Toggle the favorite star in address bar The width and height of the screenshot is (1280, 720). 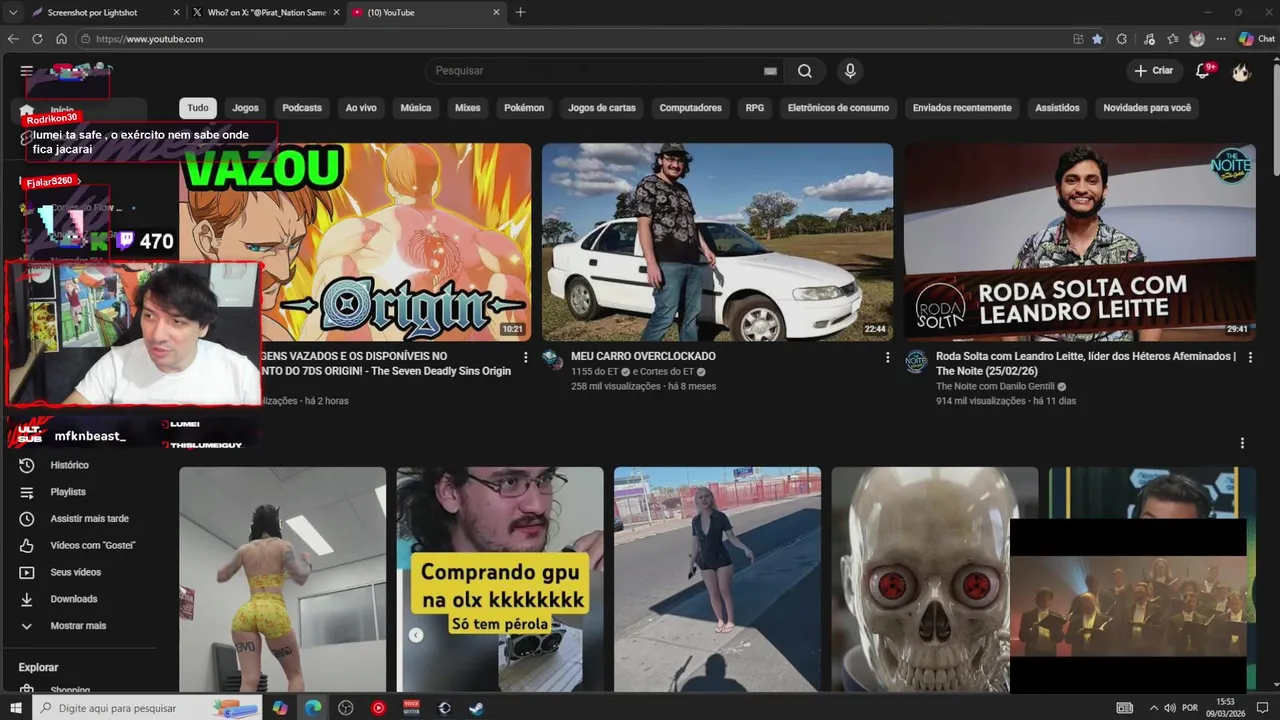(x=1097, y=39)
